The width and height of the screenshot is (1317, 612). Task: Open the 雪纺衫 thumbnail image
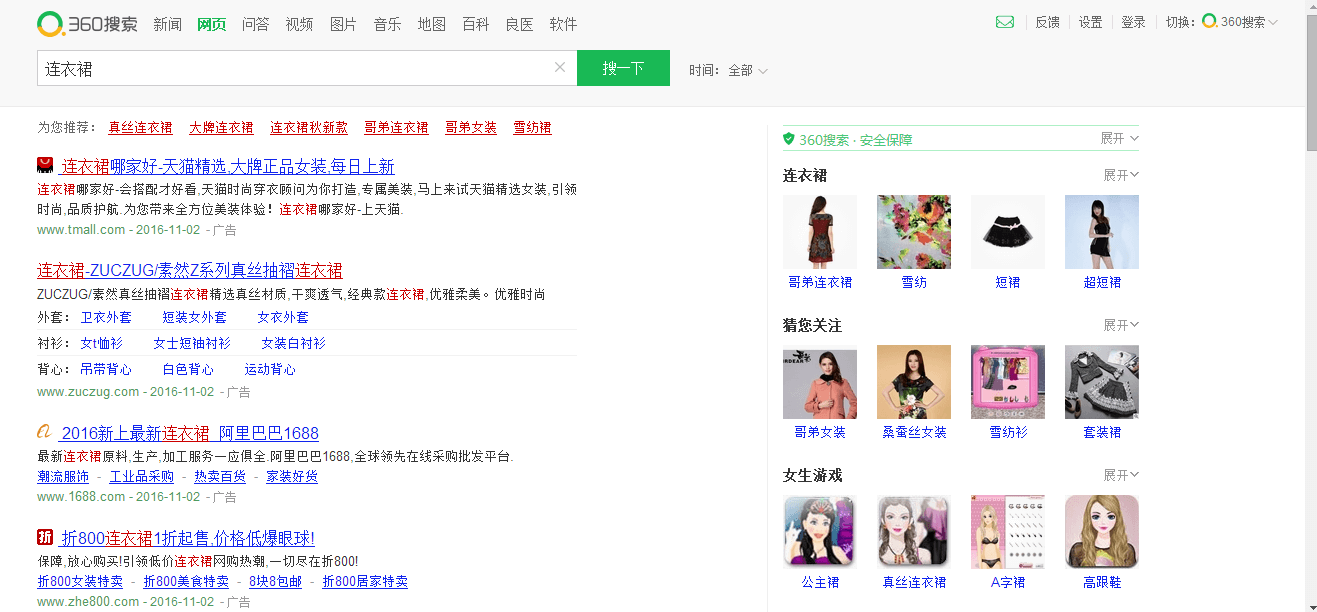click(x=1008, y=382)
